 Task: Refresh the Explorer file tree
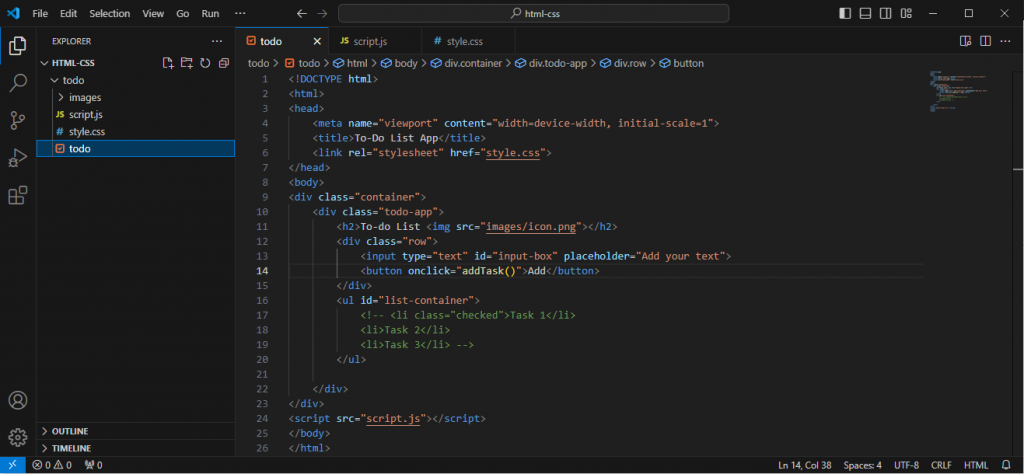[204, 62]
